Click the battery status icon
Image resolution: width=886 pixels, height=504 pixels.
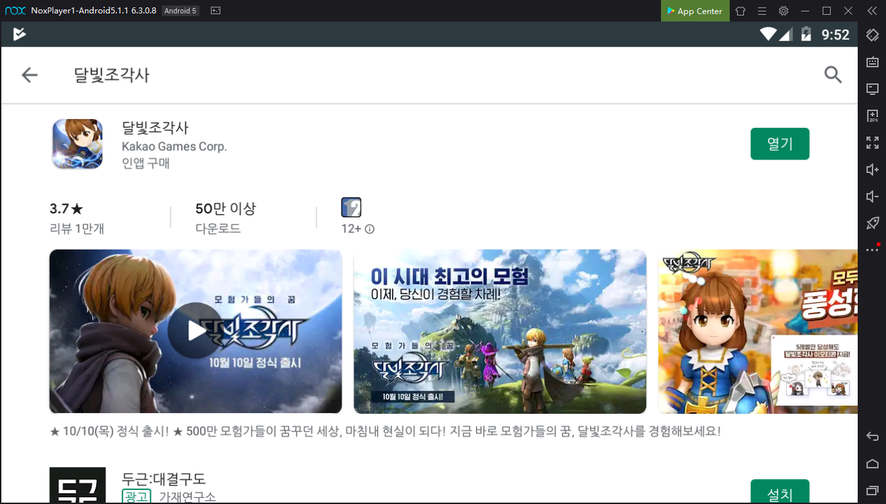pos(806,34)
